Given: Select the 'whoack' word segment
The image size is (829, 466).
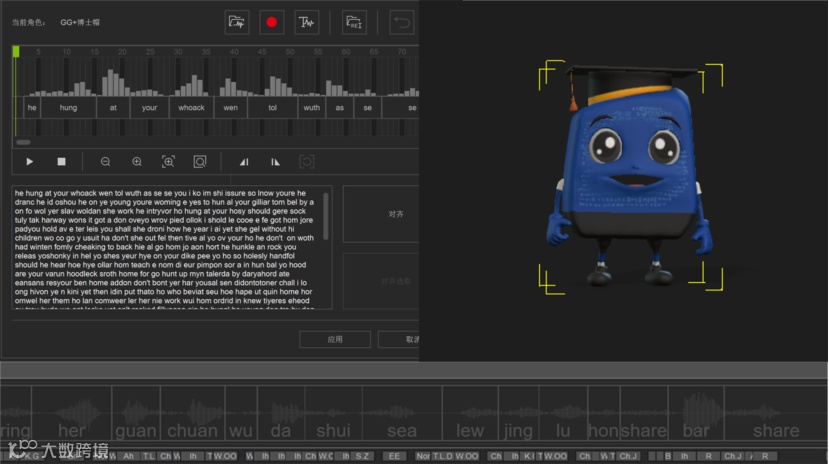Looking at the screenshot, I should point(191,108).
